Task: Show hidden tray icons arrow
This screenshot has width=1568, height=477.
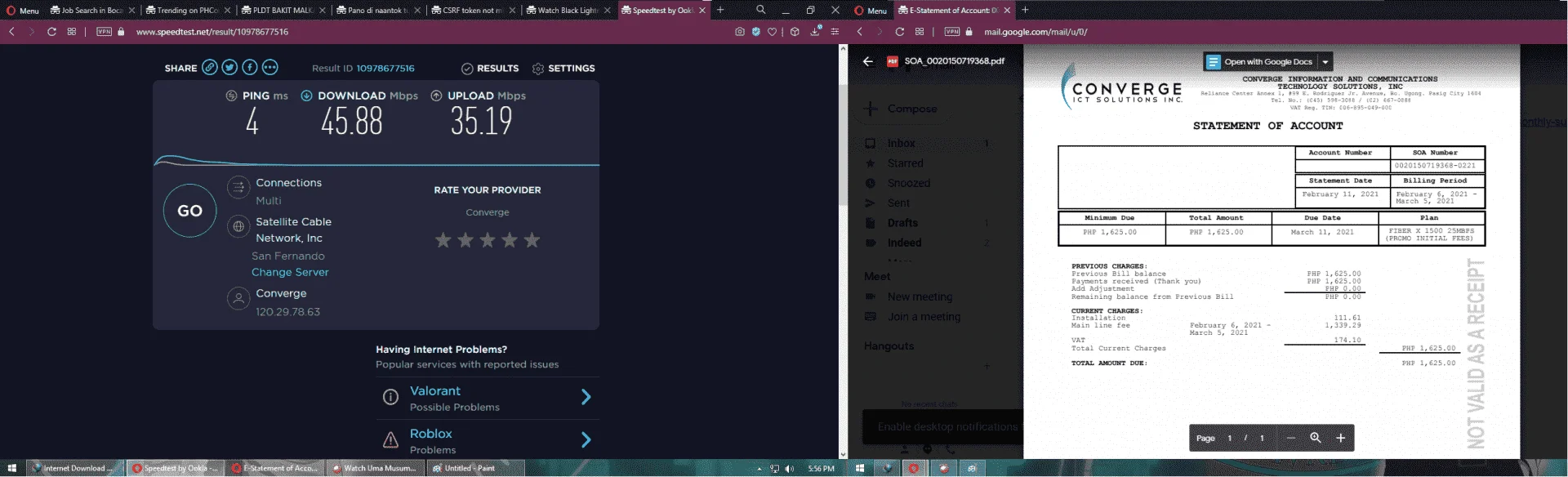Action: click(759, 469)
